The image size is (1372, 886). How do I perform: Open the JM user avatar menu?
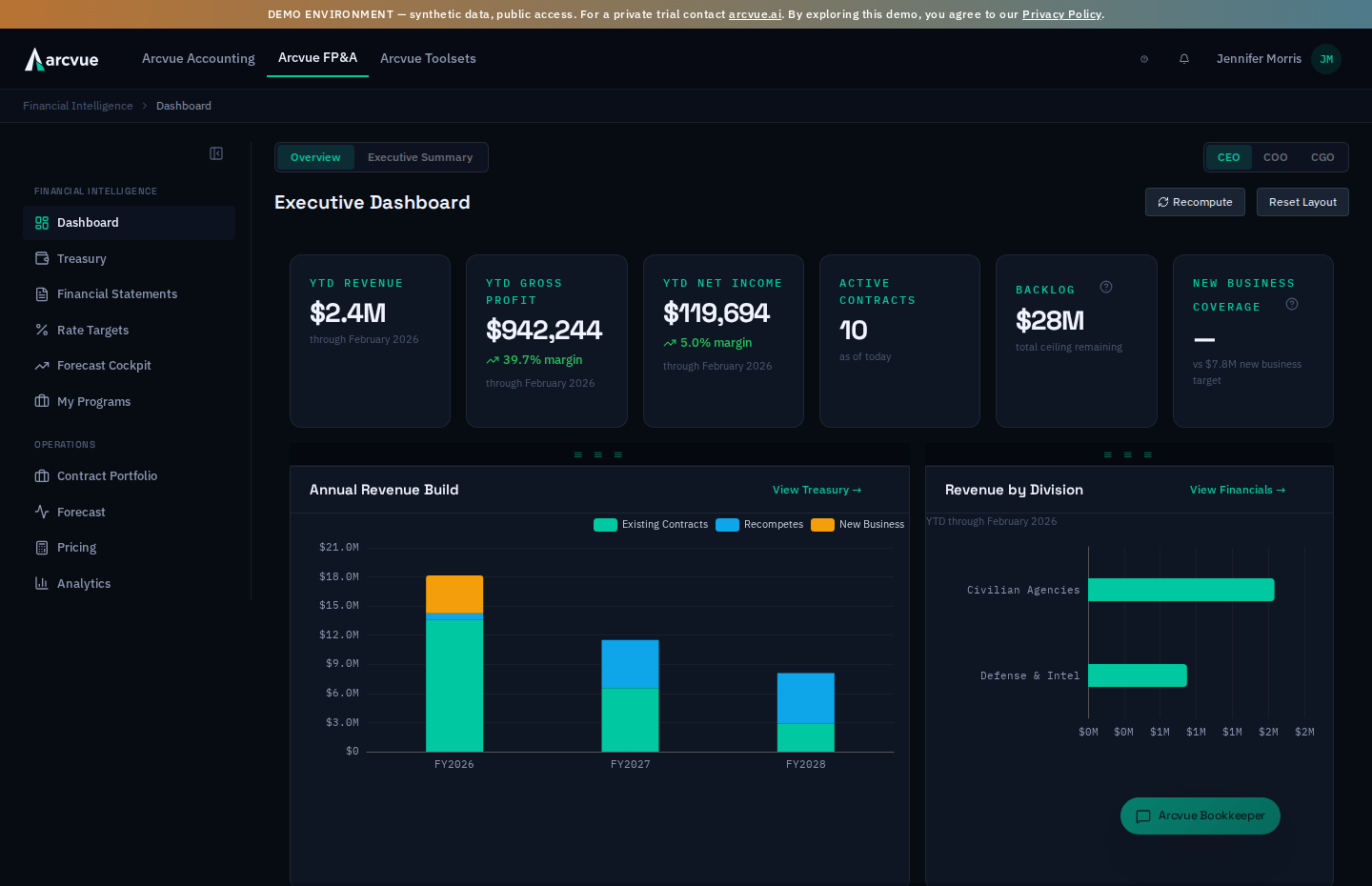click(1326, 59)
